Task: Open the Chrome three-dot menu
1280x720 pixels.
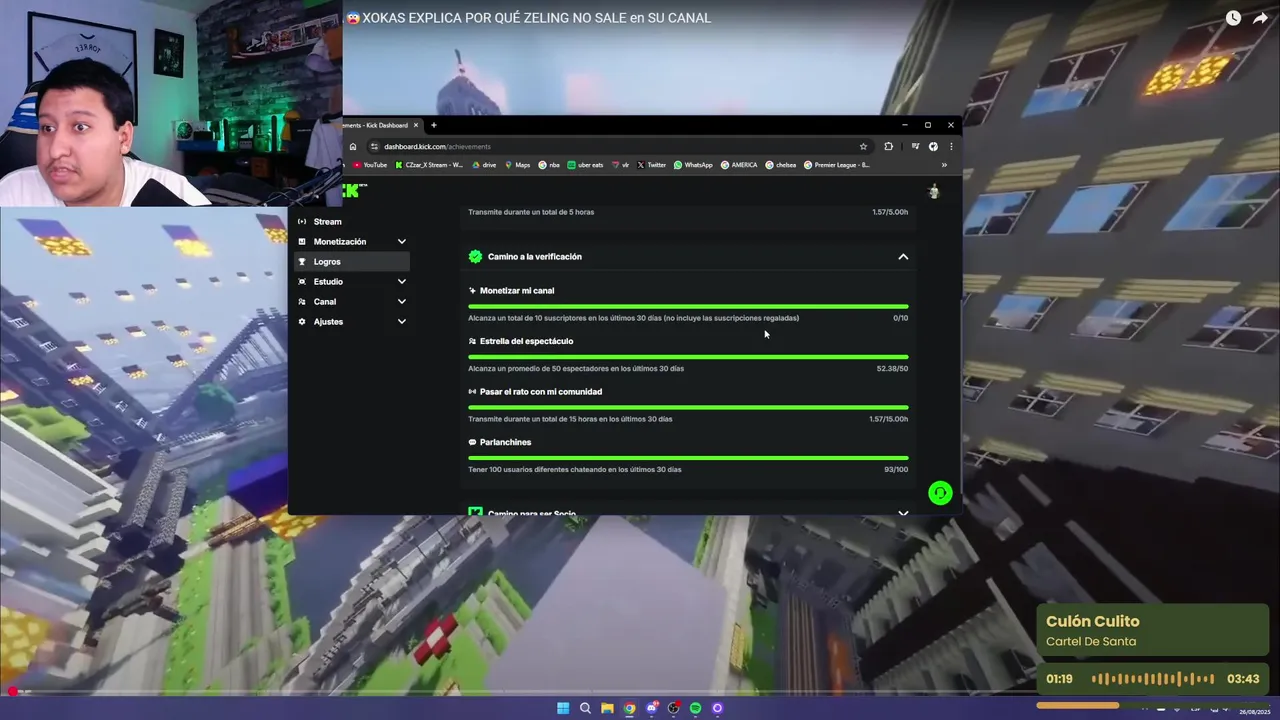Action: click(950, 146)
